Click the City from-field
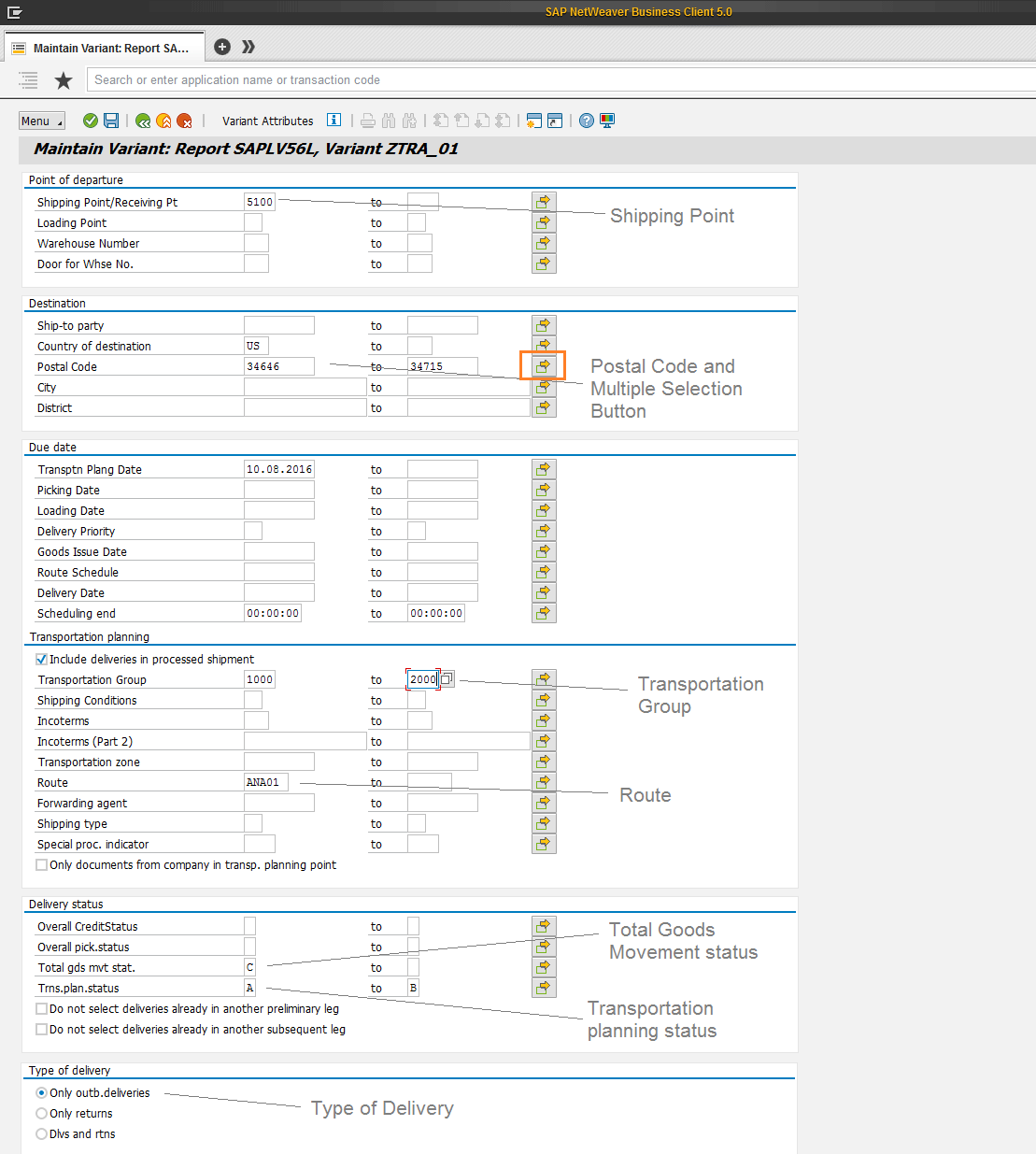1036x1154 pixels. [x=305, y=387]
